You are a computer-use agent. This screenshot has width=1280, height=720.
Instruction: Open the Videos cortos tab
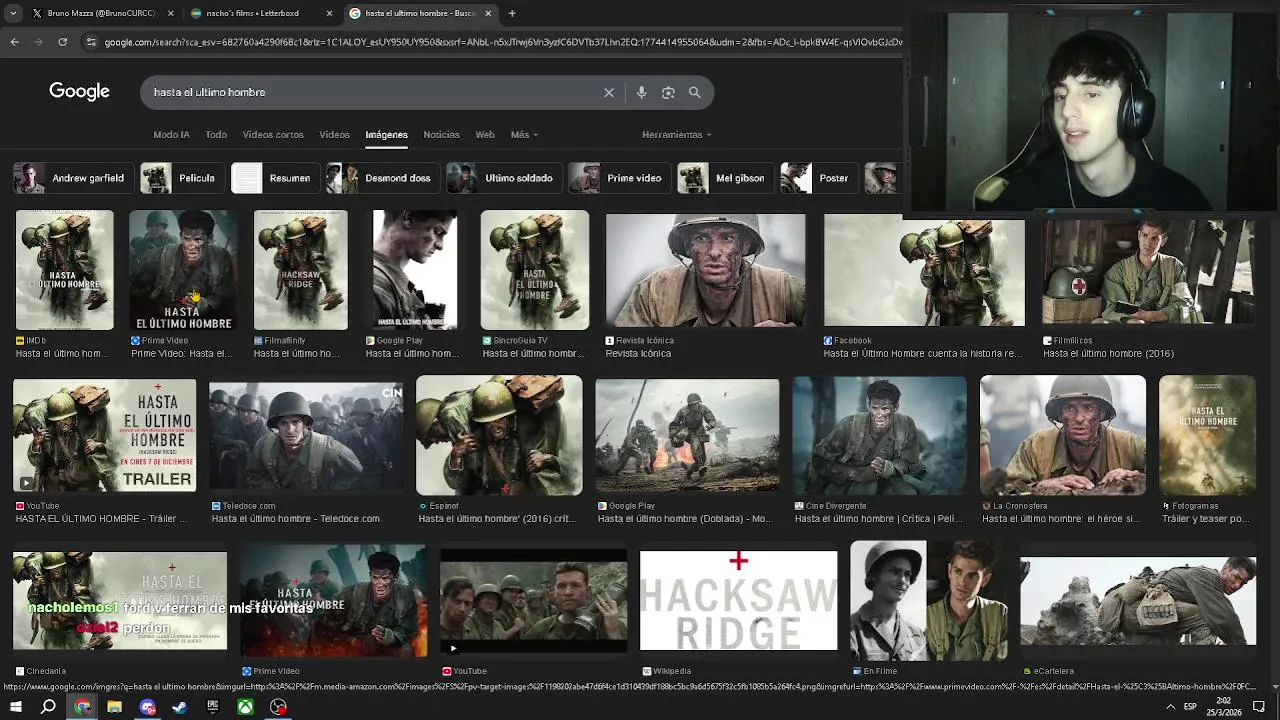coord(273,134)
